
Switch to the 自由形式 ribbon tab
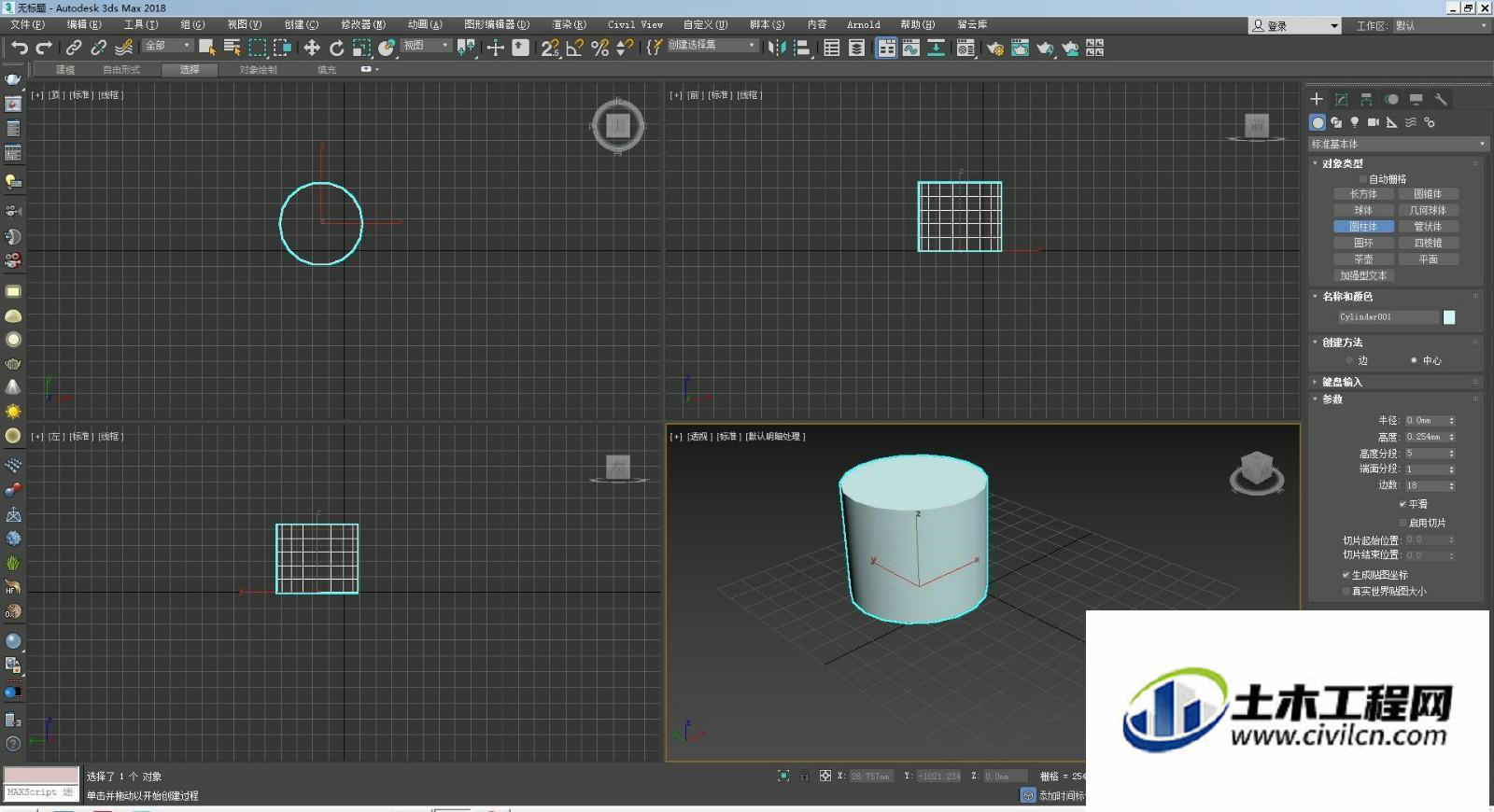(121, 70)
